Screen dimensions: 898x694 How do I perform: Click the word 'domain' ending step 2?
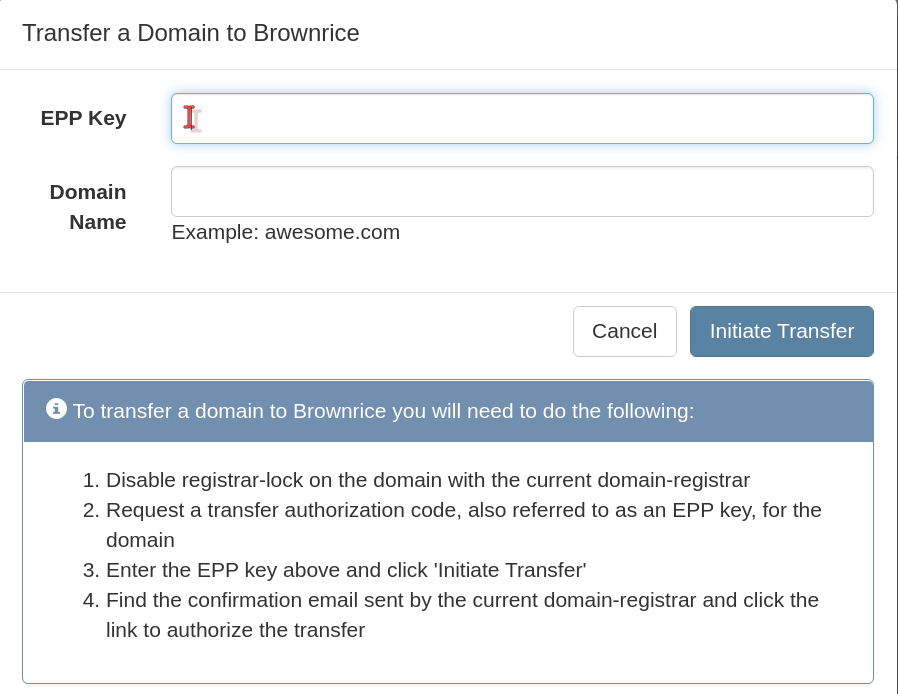tap(140, 540)
